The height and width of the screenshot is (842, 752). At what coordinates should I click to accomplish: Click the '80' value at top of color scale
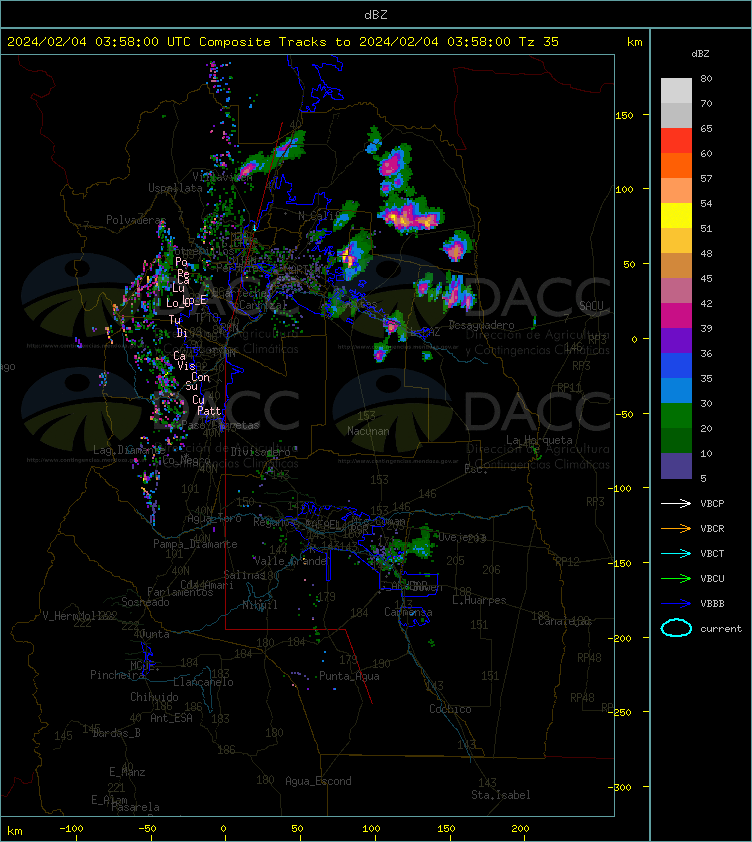(x=706, y=78)
